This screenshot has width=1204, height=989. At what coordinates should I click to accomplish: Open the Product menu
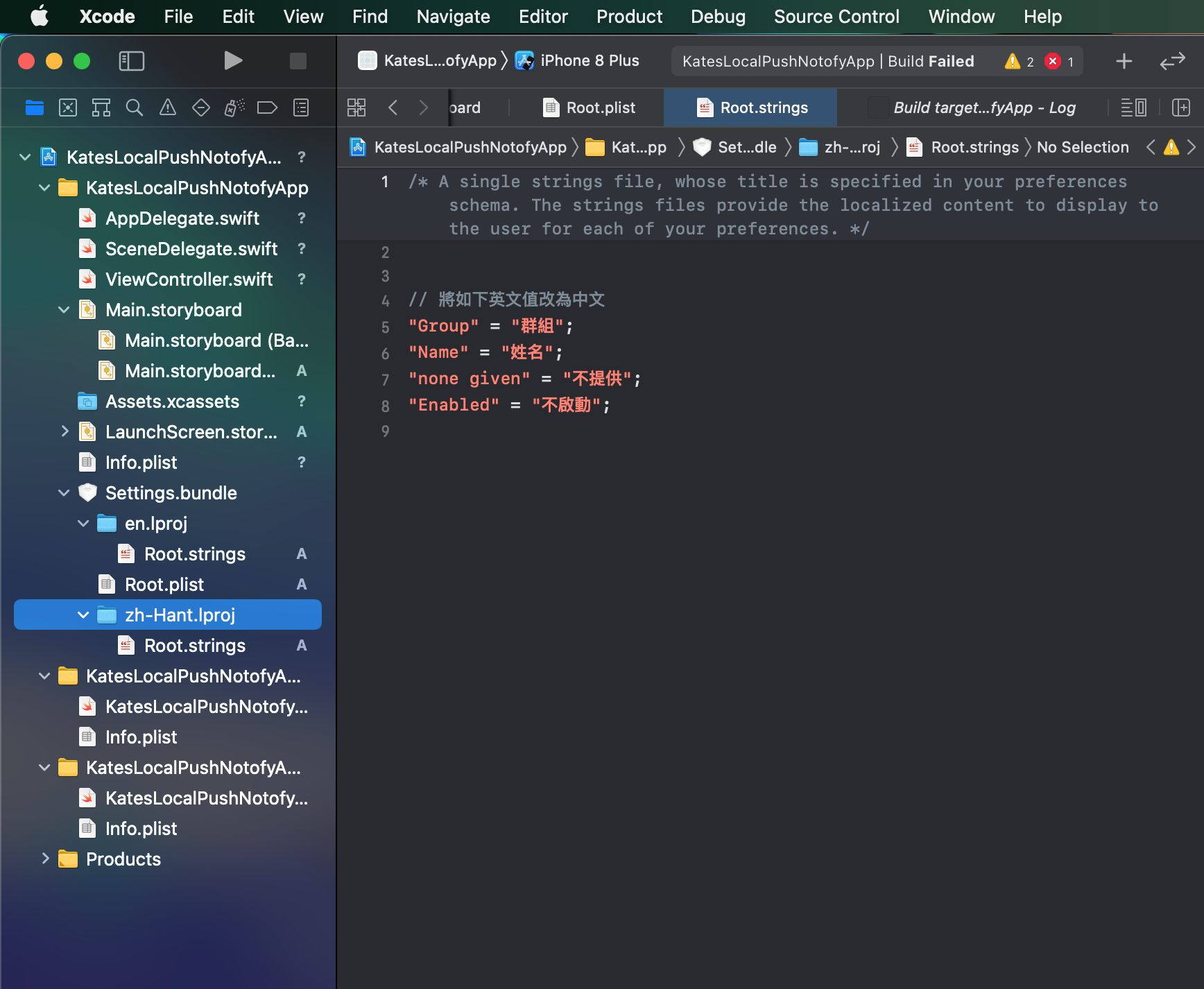pyautogui.click(x=629, y=17)
